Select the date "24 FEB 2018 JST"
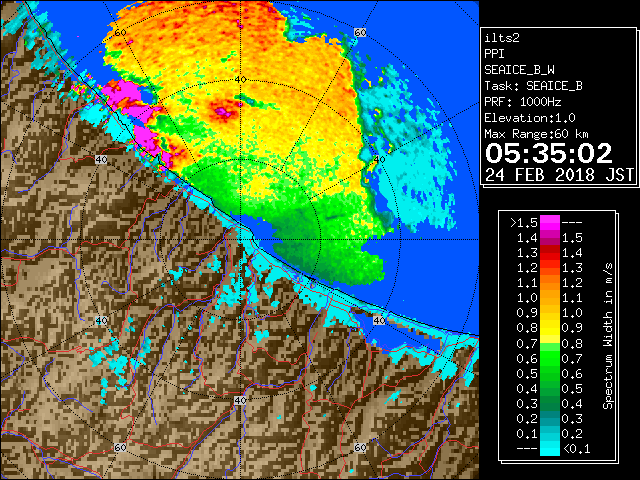This screenshot has height=480, width=640. click(x=559, y=175)
